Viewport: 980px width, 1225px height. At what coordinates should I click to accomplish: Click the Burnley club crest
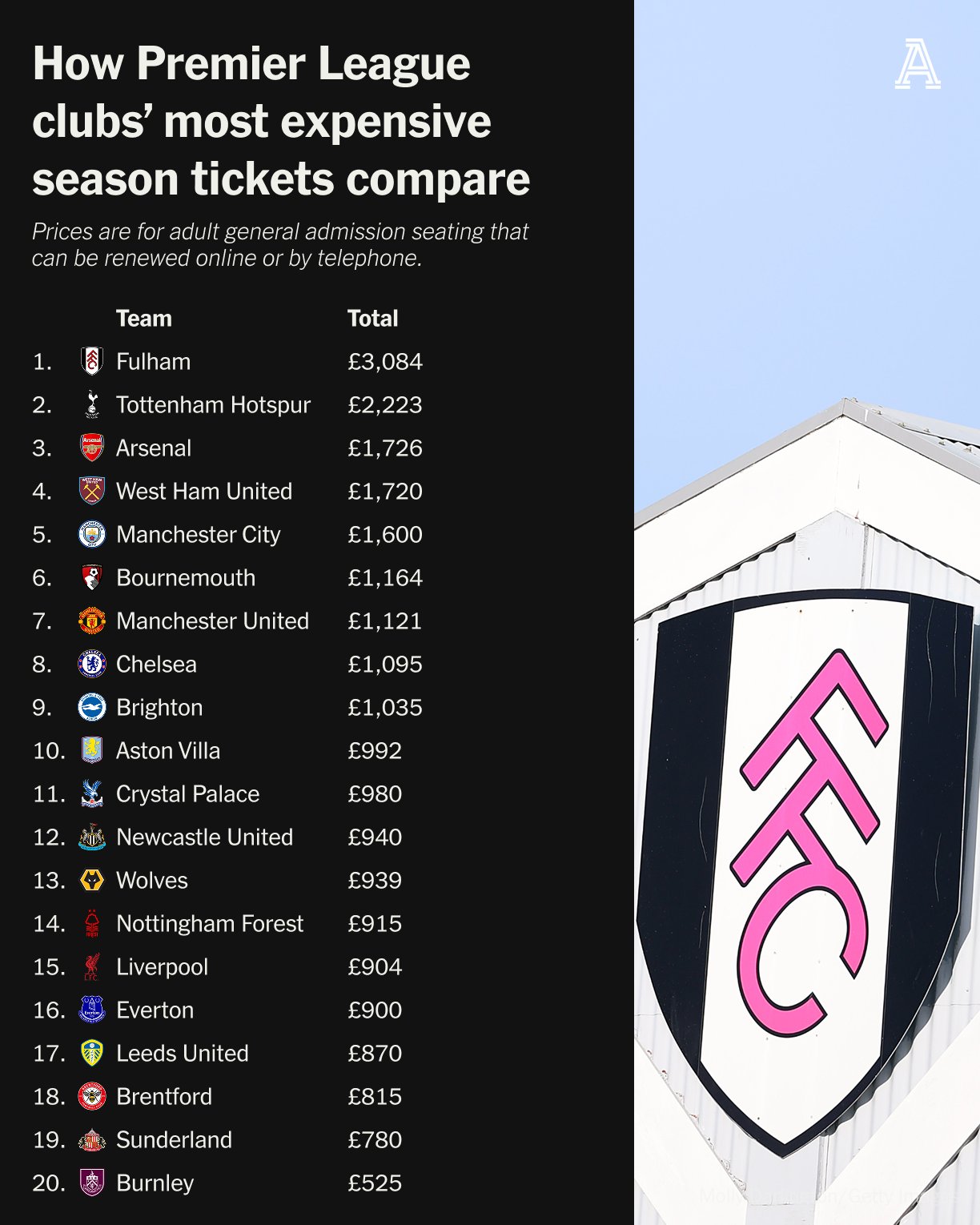[92, 1183]
